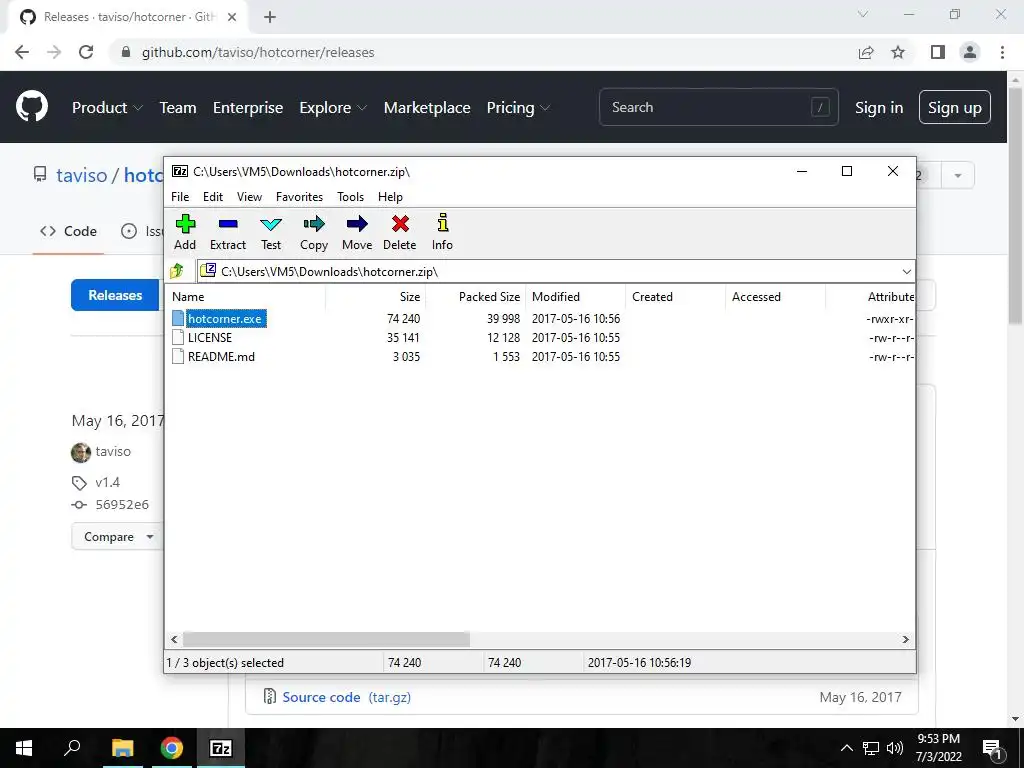Click the volume speaker tray icon
This screenshot has width=1024, height=768.
895,748
